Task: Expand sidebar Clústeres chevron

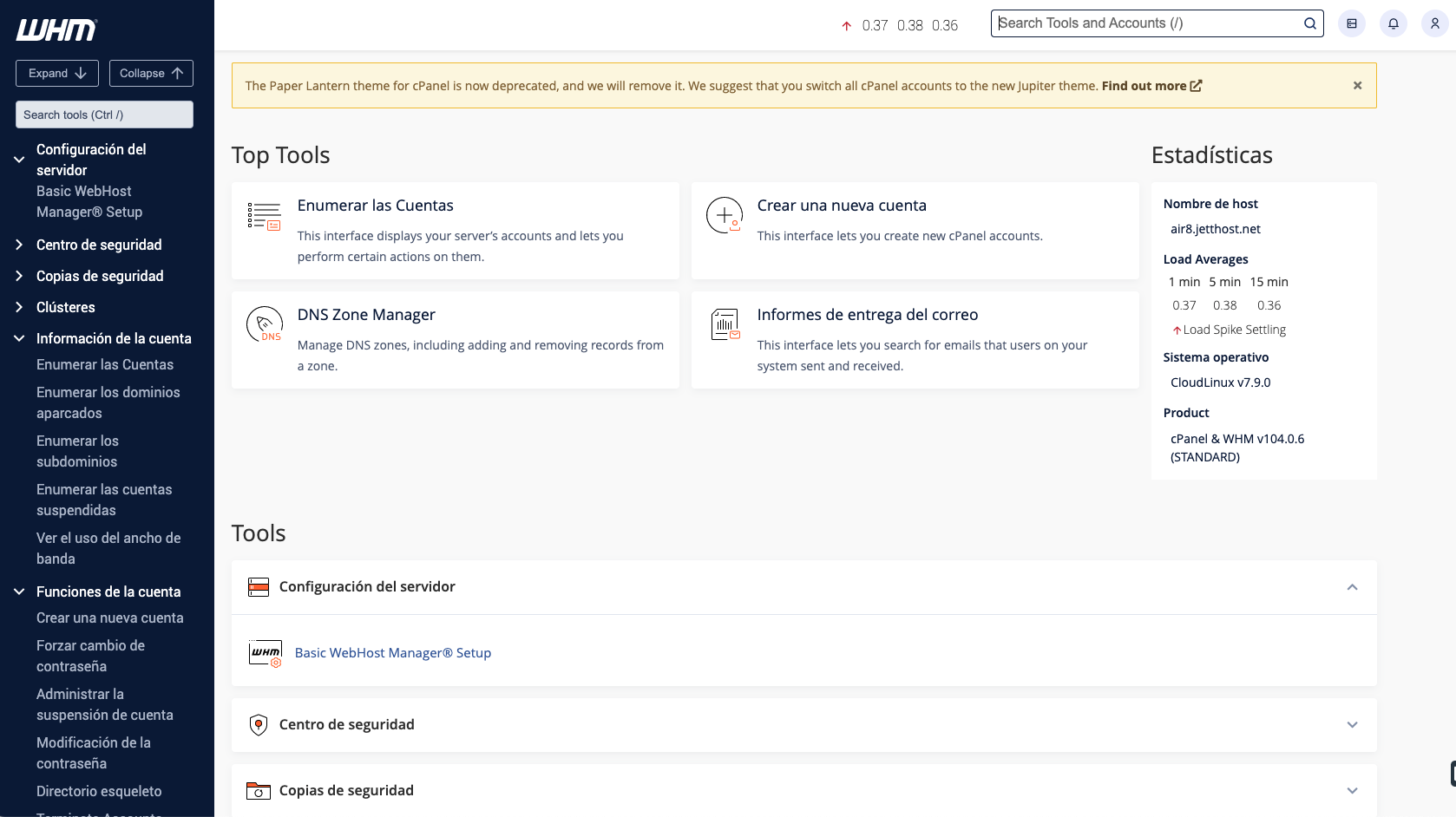Action: [19, 308]
